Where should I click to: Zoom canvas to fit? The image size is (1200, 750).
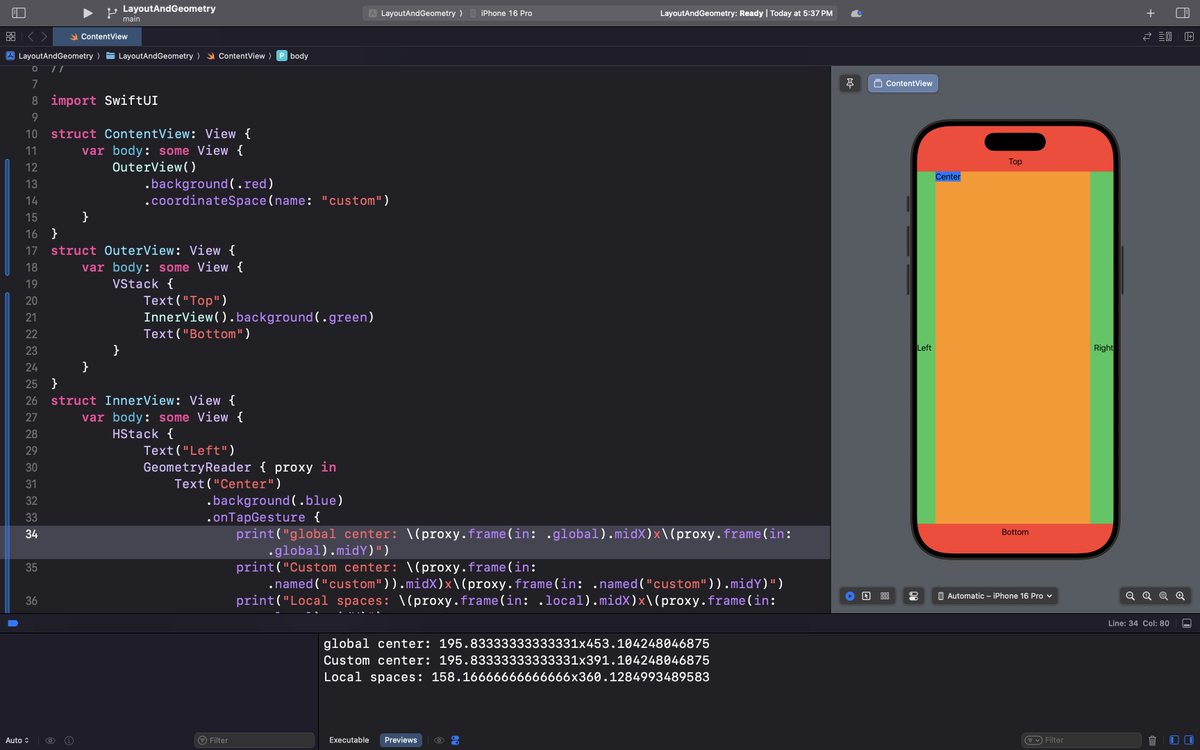[1164, 596]
